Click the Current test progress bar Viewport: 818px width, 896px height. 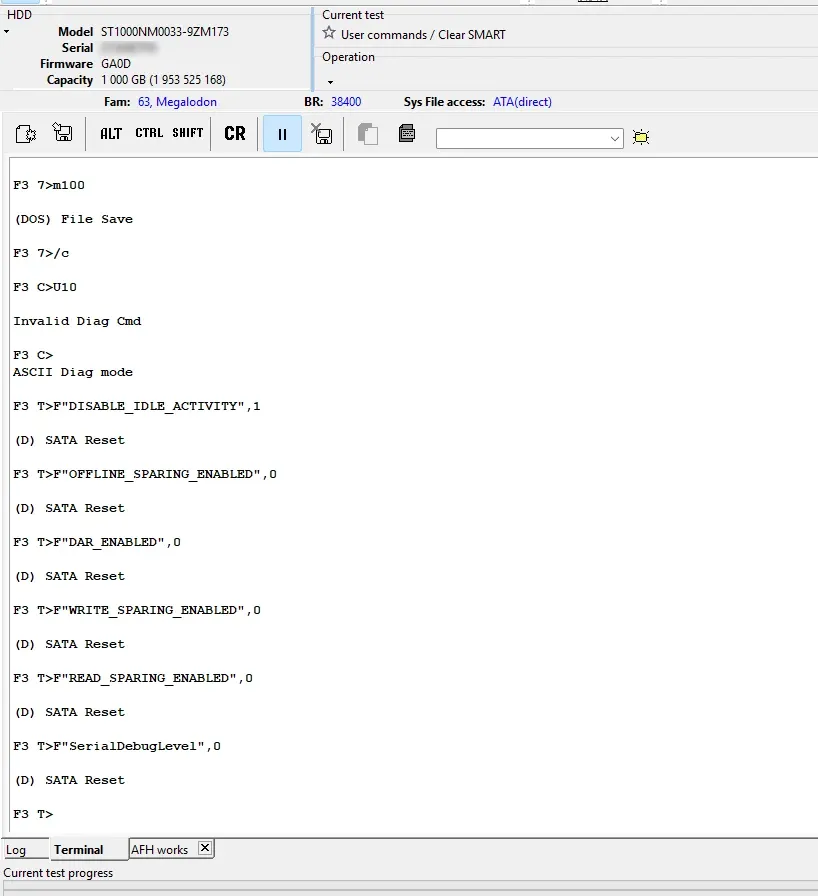pyautogui.click(x=411, y=890)
